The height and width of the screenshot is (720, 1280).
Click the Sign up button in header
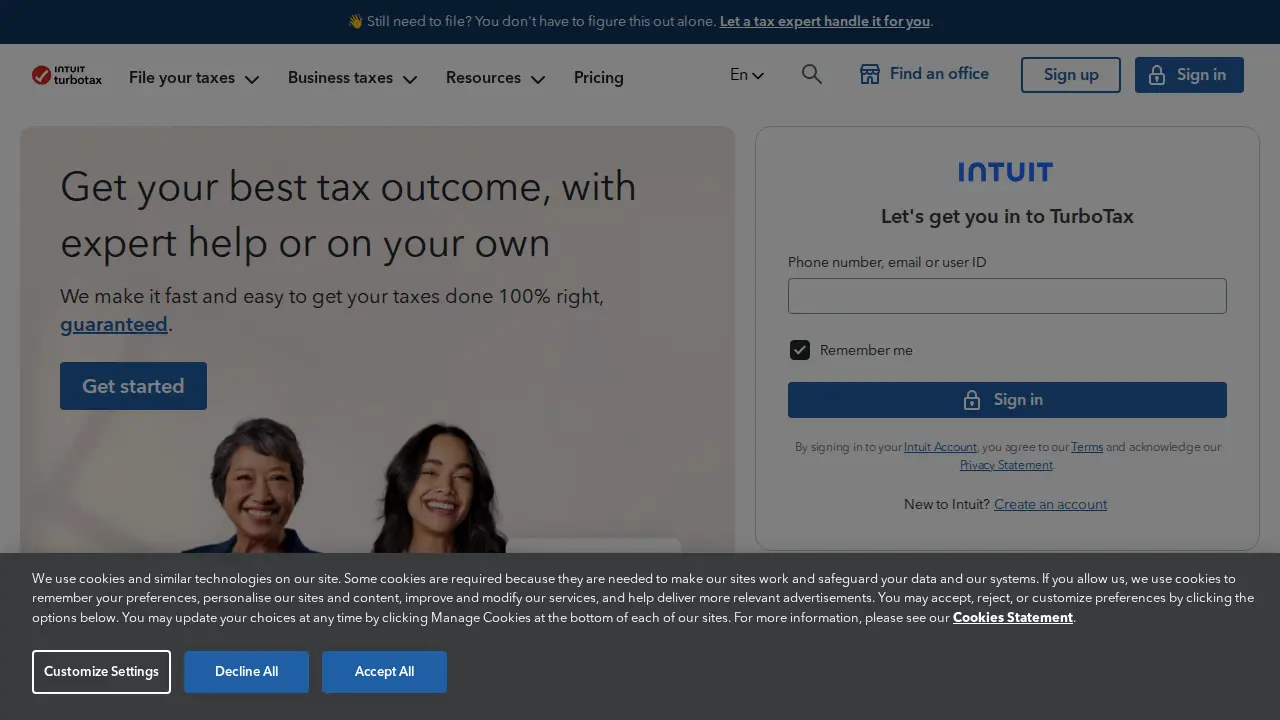[1070, 75]
